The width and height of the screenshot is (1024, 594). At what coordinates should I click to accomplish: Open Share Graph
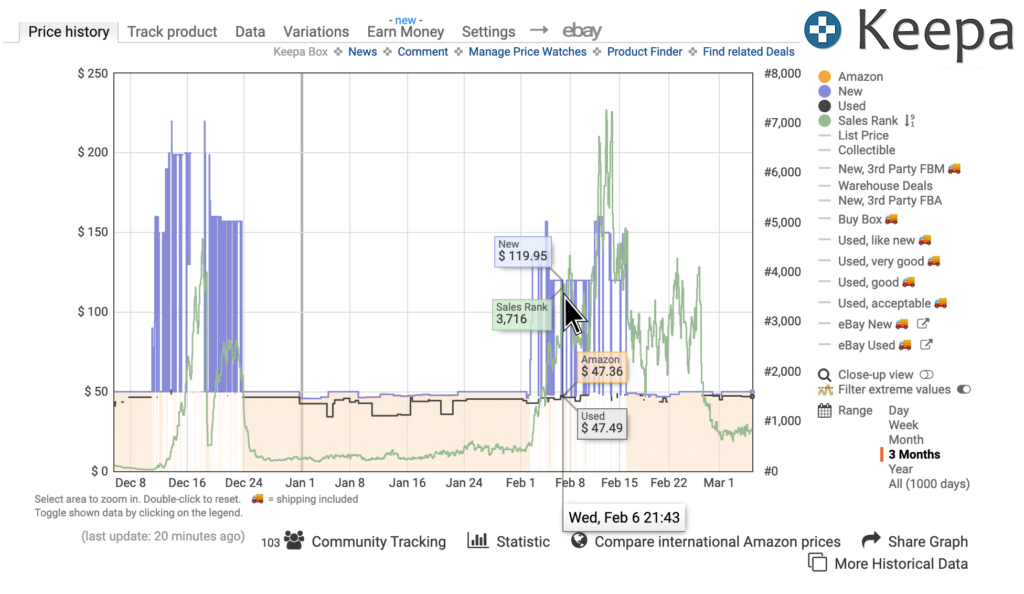927,542
